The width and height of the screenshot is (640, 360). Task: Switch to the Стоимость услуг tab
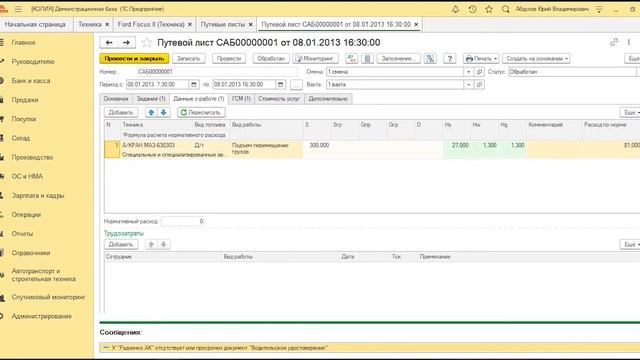279,99
